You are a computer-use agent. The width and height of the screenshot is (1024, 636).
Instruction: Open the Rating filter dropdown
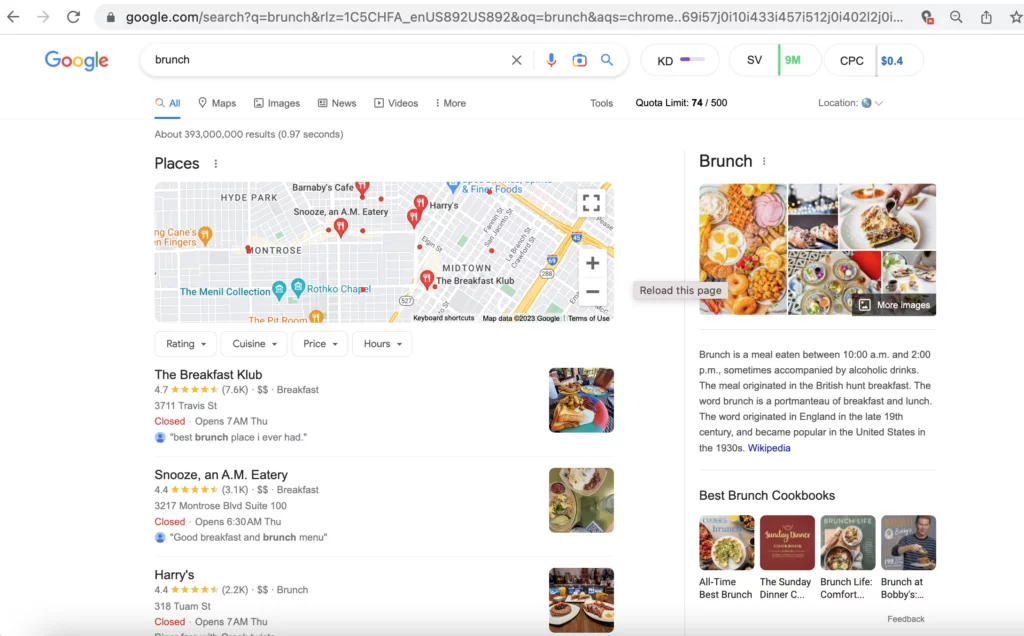185,344
